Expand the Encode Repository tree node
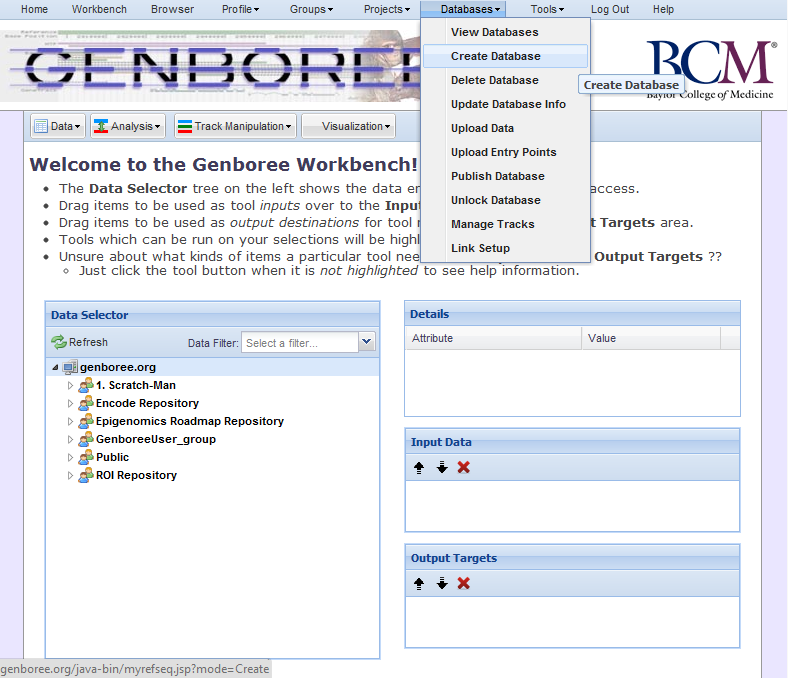Image resolution: width=788 pixels, height=678 pixels. 70,404
